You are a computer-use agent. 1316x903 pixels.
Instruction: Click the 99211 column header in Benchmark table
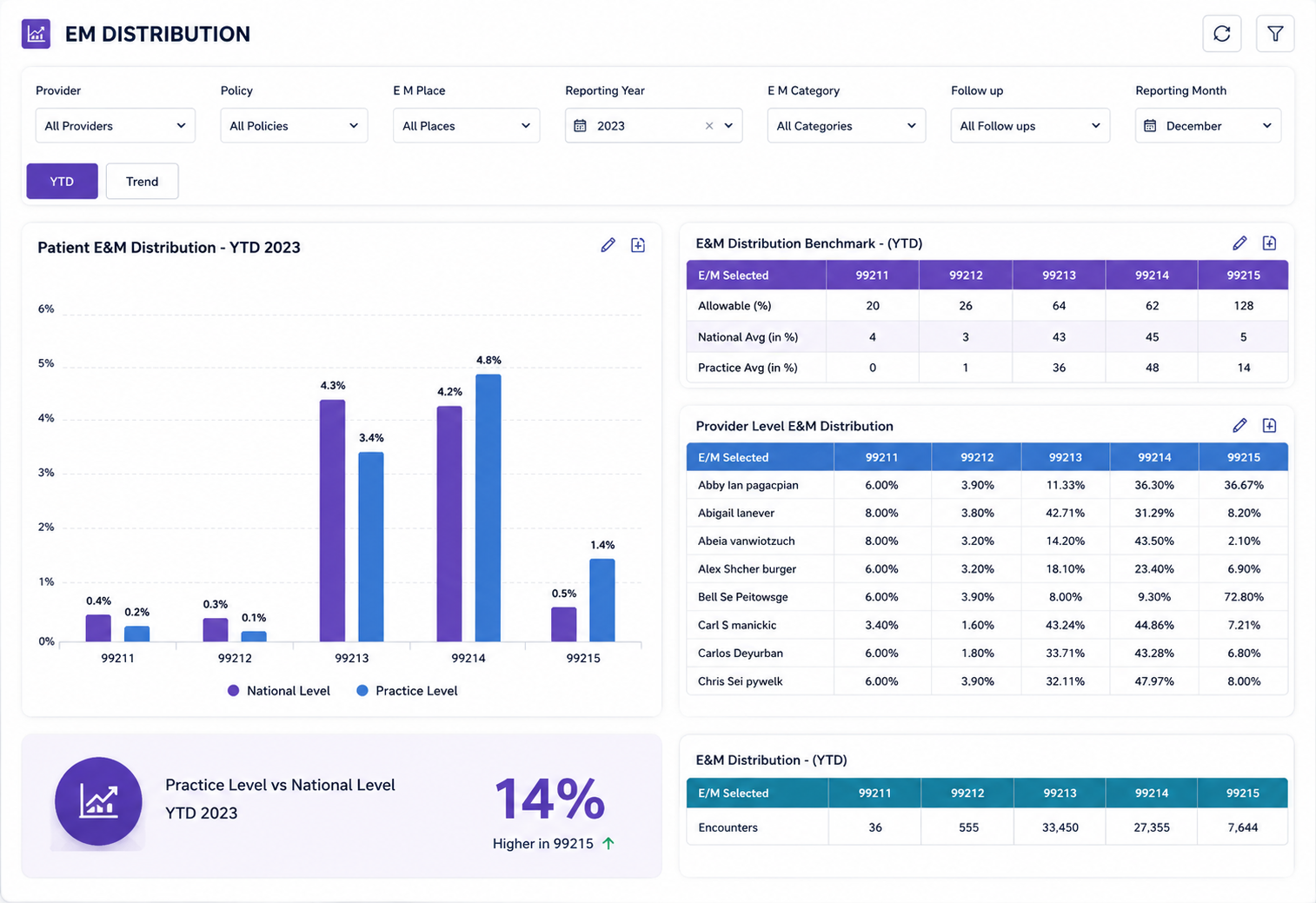pyautogui.click(x=872, y=276)
